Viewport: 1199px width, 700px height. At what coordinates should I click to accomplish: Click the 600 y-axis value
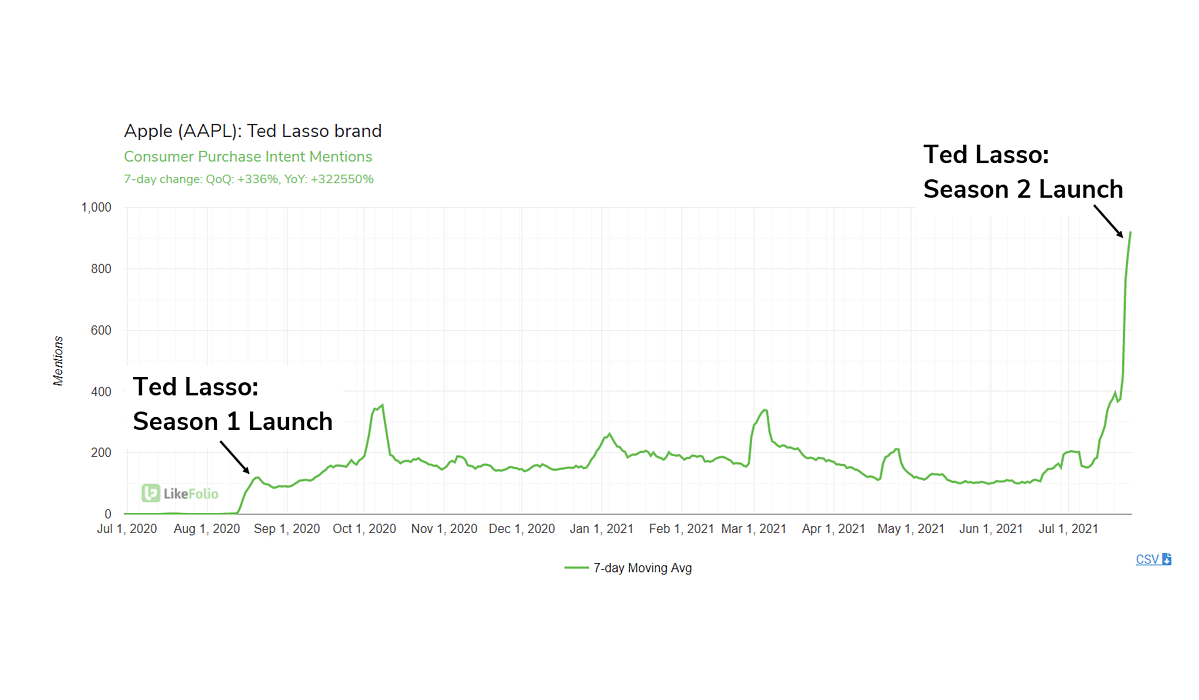coord(101,330)
